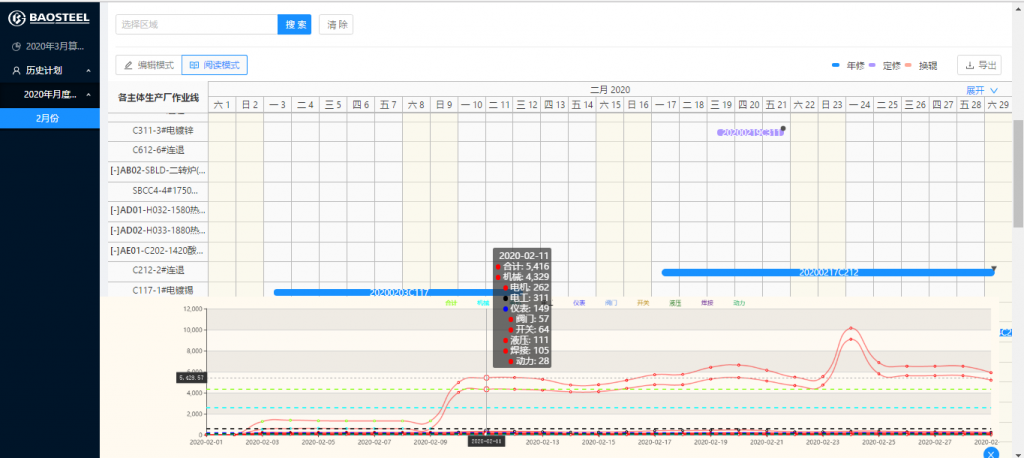Click the 二月 2020 month header

pos(610,90)
